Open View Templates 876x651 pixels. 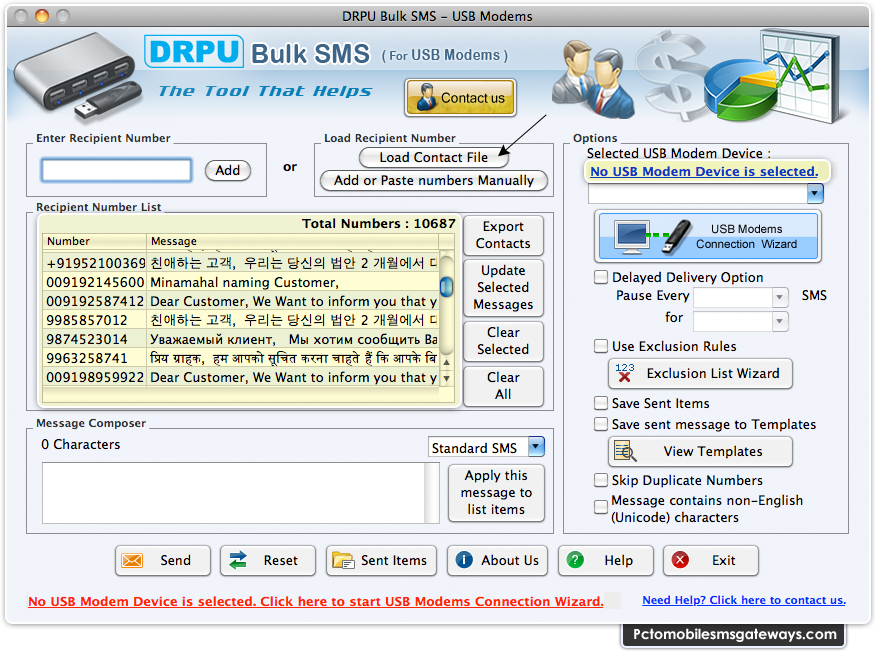point(700,452)
